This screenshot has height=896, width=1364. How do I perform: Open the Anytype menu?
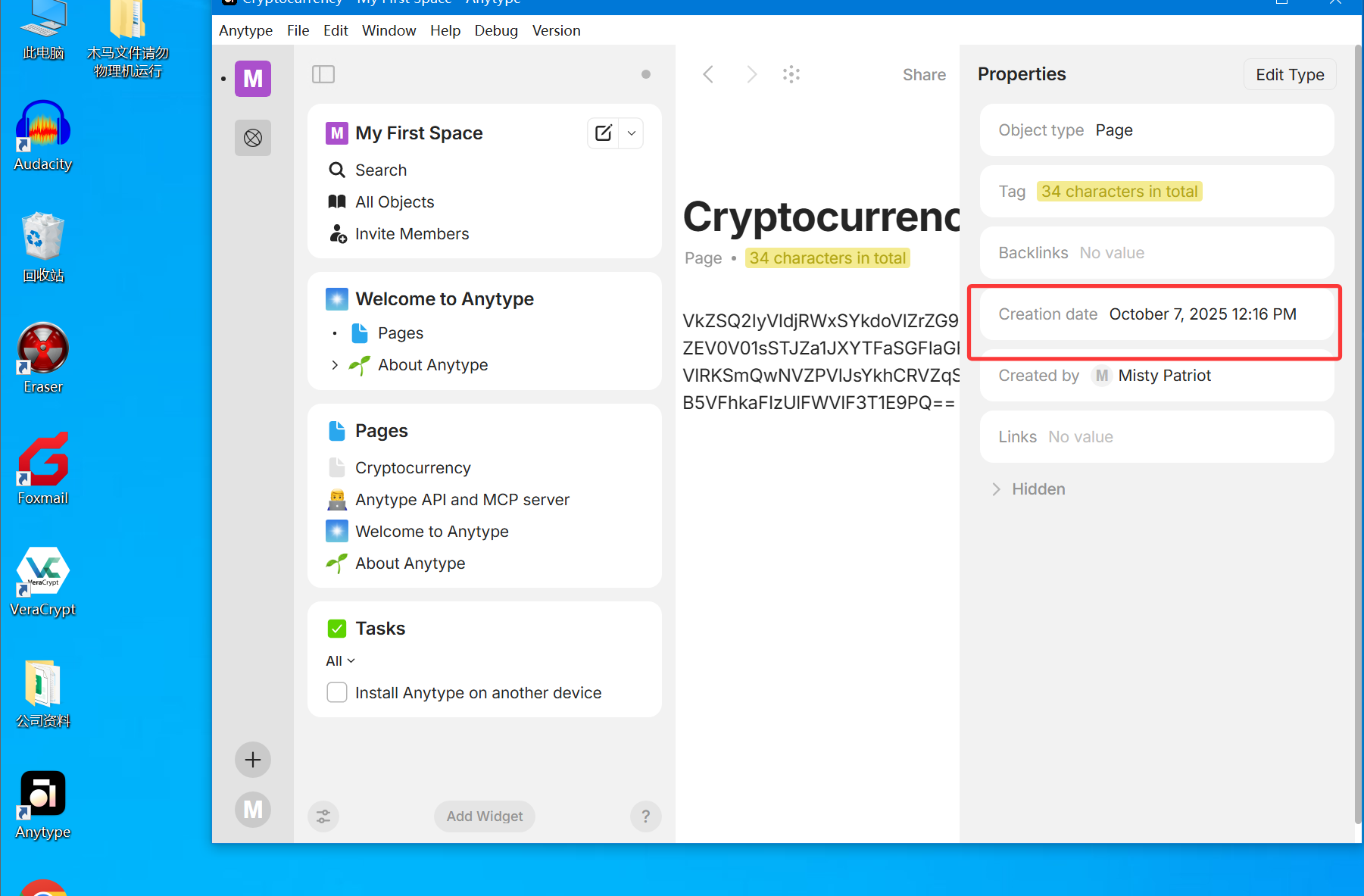(245, 30)
